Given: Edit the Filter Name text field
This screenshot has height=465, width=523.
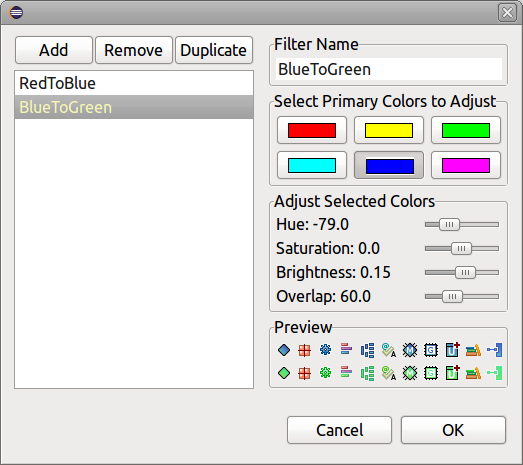Looking at the screenshot, I should [x=389, y=69].
